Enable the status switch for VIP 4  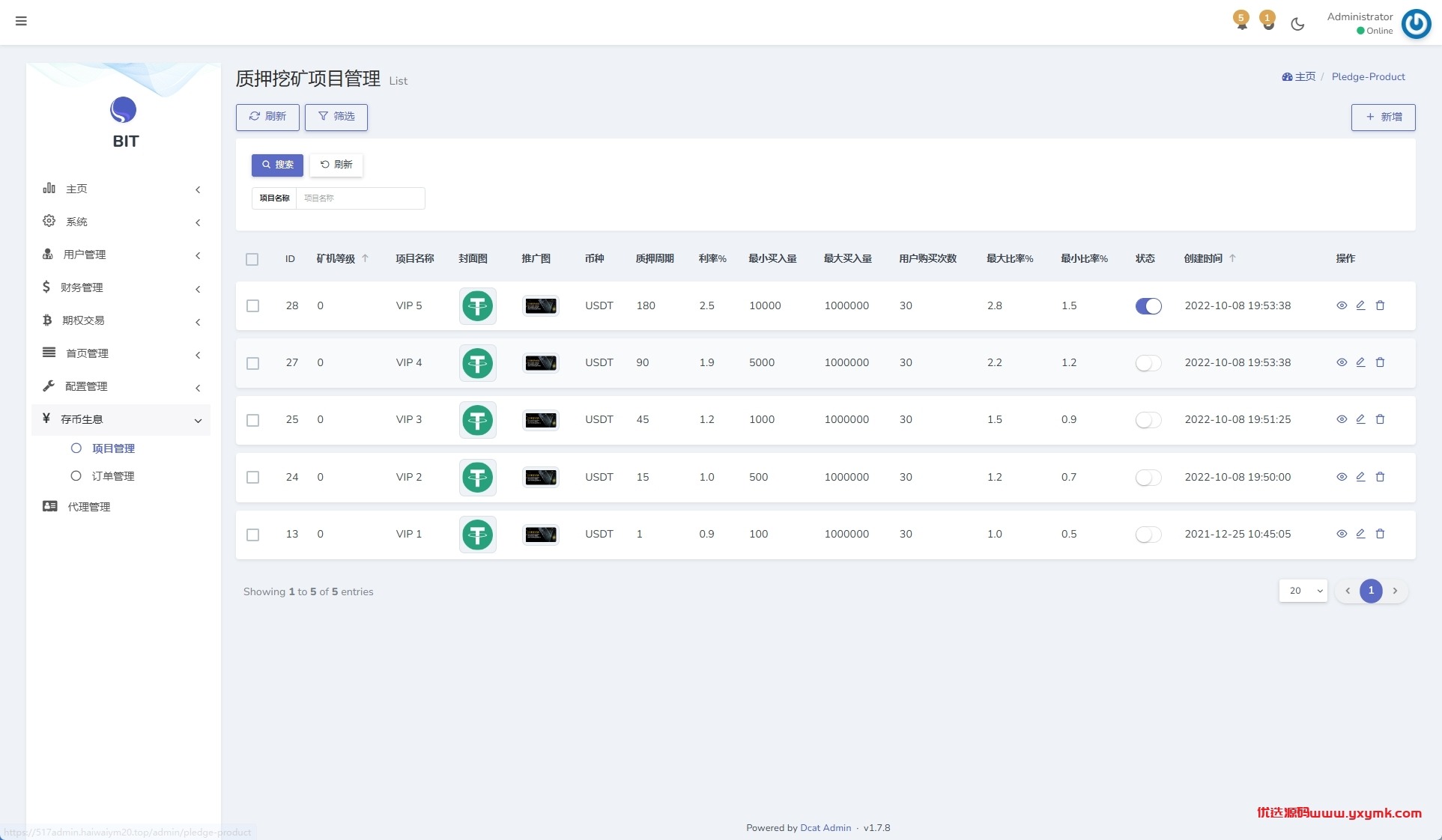click(1148, 363)
